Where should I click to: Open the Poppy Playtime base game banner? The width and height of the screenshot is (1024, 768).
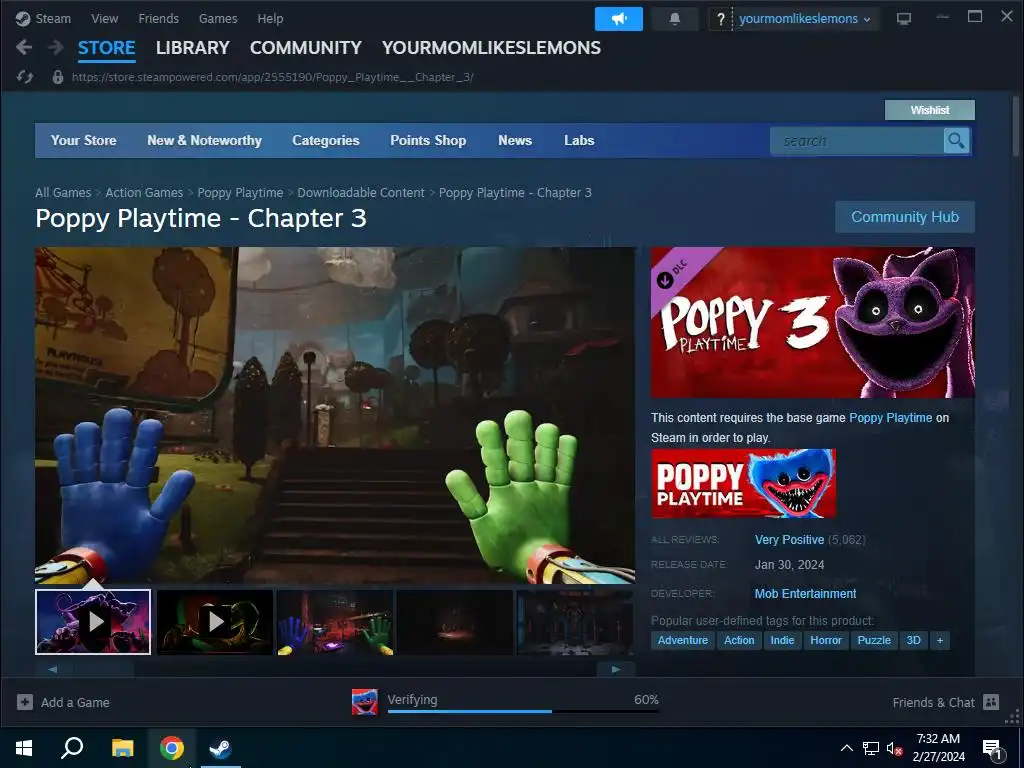pyautogui.click(x=743, y=483)
